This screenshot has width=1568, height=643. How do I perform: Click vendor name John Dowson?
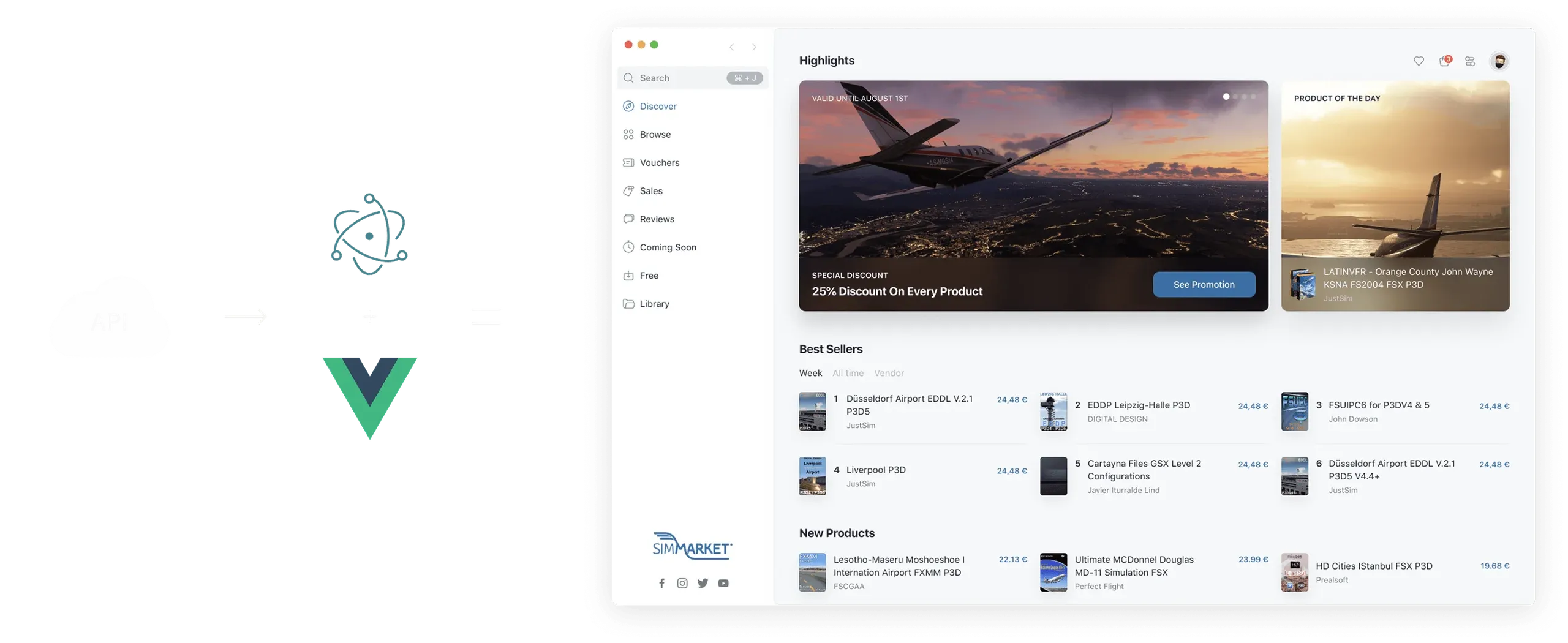click(1352, 419)
